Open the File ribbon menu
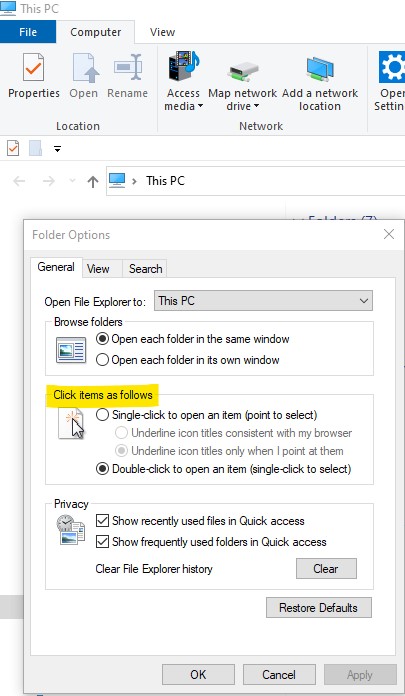The width and height of the screenshot is (405, 696). 28,32
